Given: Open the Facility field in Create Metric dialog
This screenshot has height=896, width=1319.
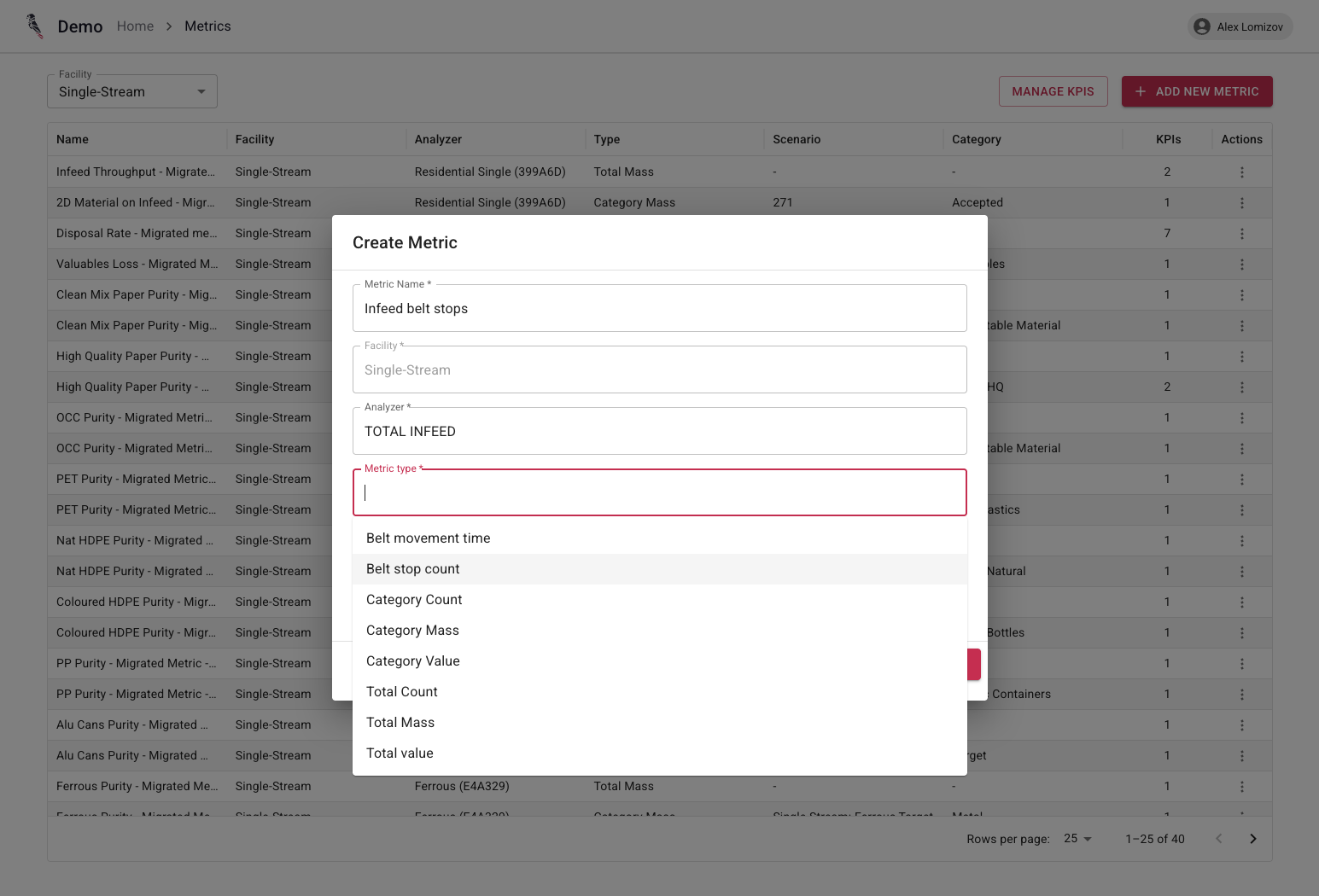Looking at the screenshot, I should point(659,369).
